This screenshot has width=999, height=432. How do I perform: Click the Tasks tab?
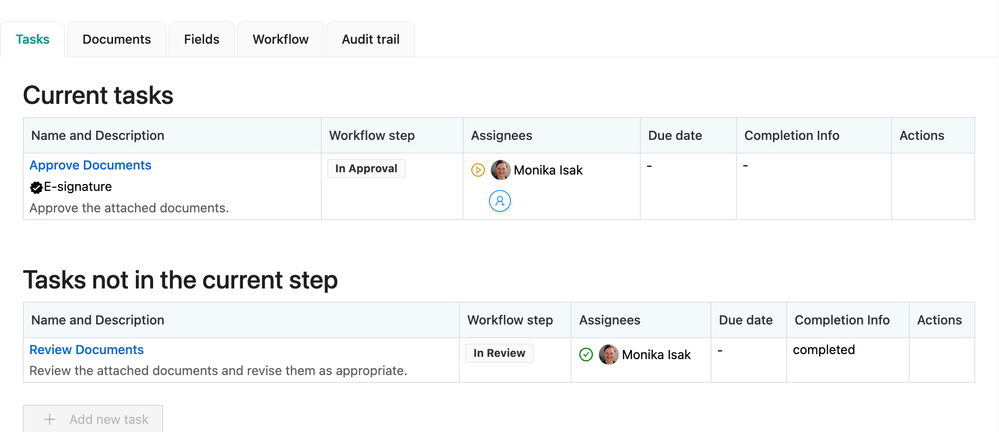pos(33,39)
